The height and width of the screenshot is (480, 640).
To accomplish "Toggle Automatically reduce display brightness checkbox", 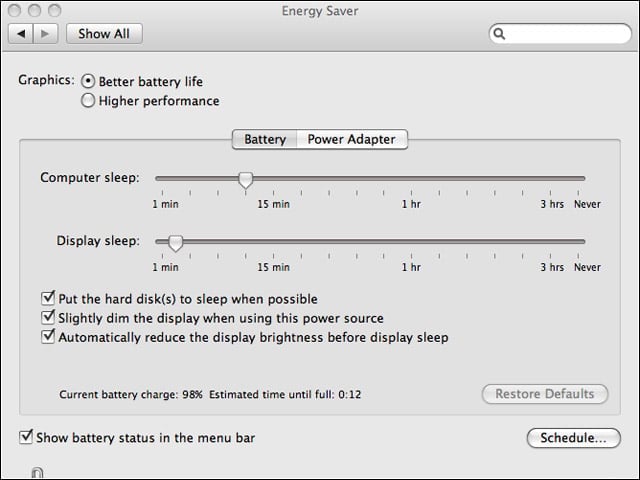I will (x=48, y=337).
